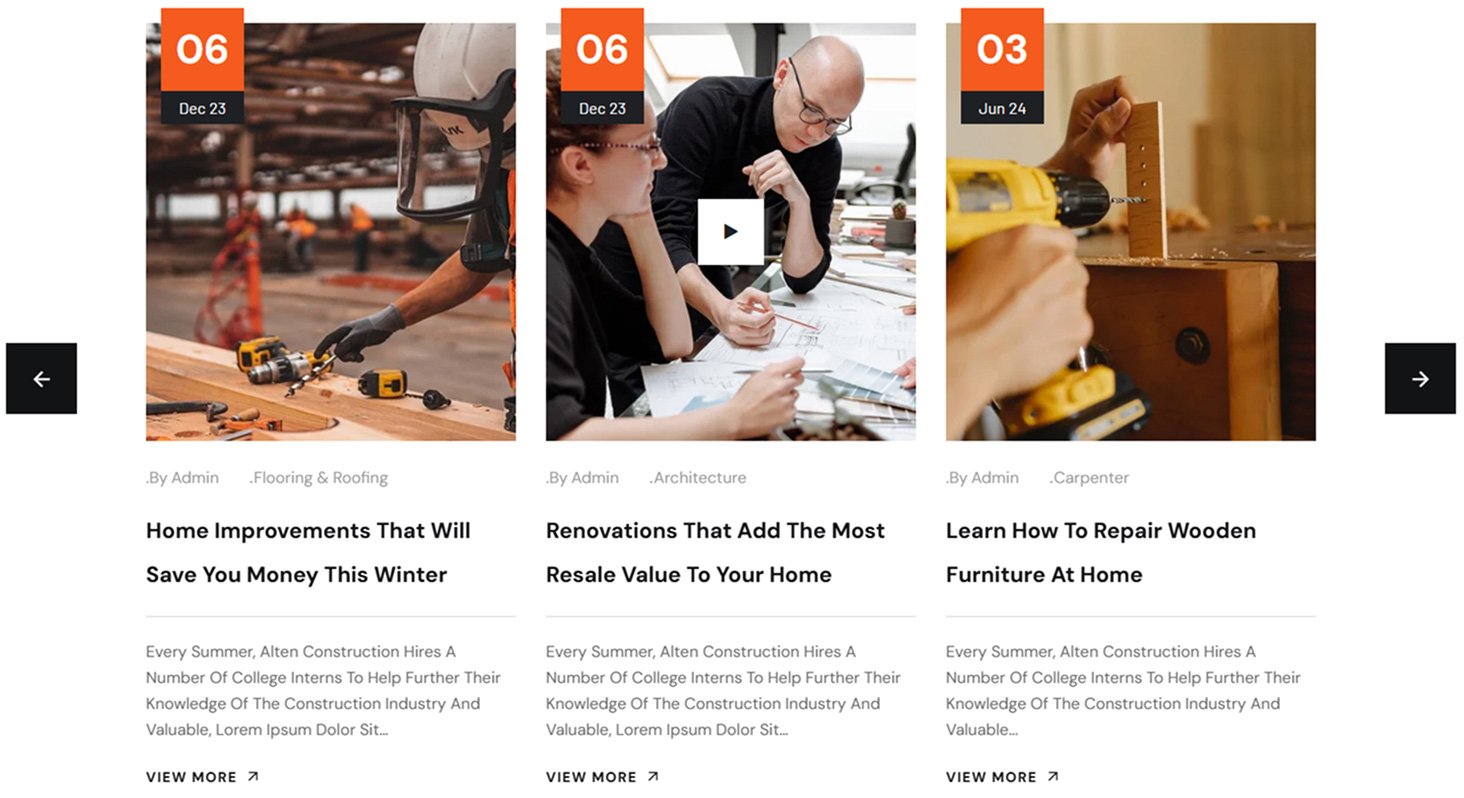Open the Renovations That Add Most Resale title

click(x=715, y=552)
